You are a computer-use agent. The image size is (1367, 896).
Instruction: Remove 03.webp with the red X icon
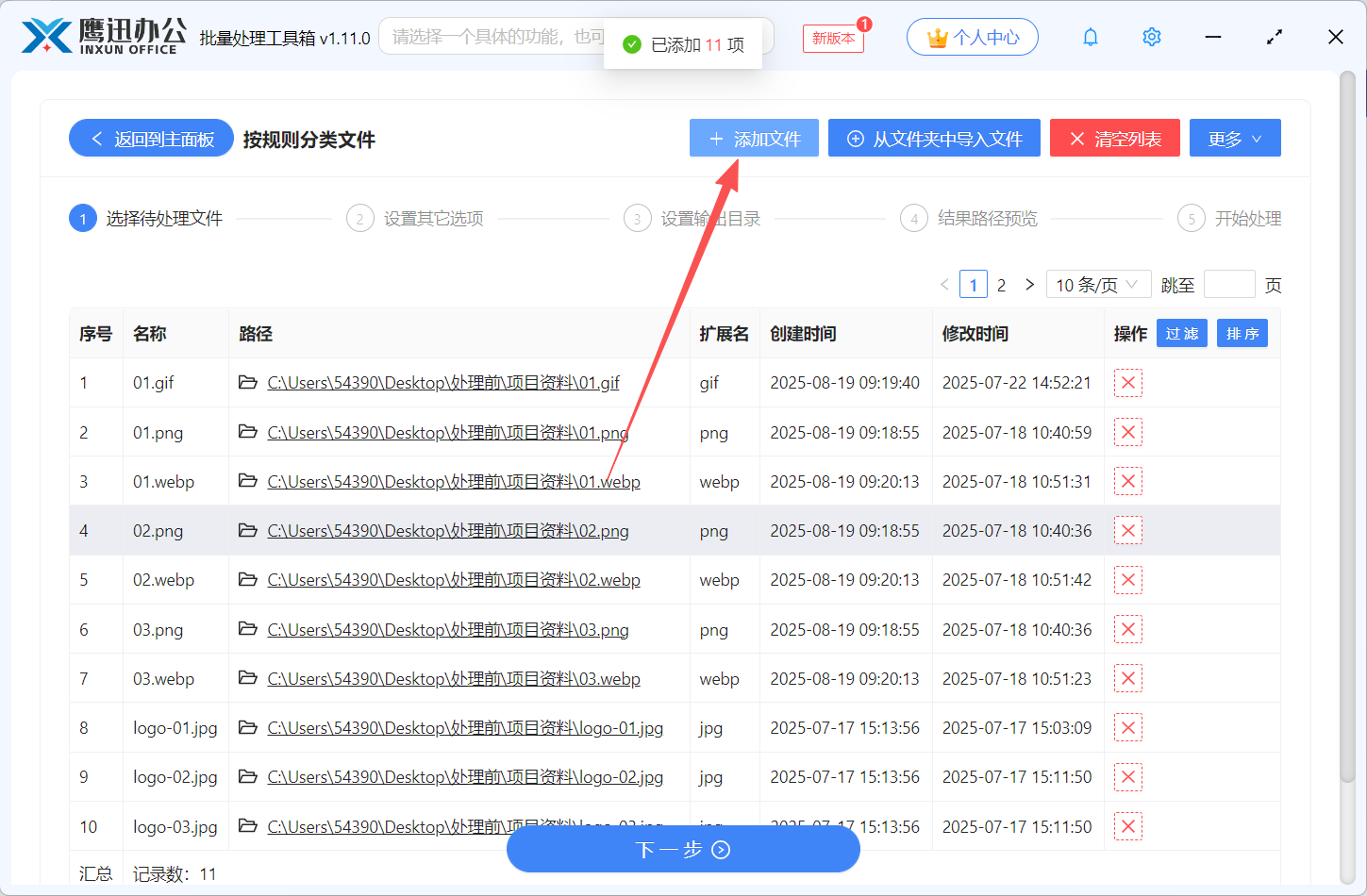pyautogui.click(x=1128, y=678)
